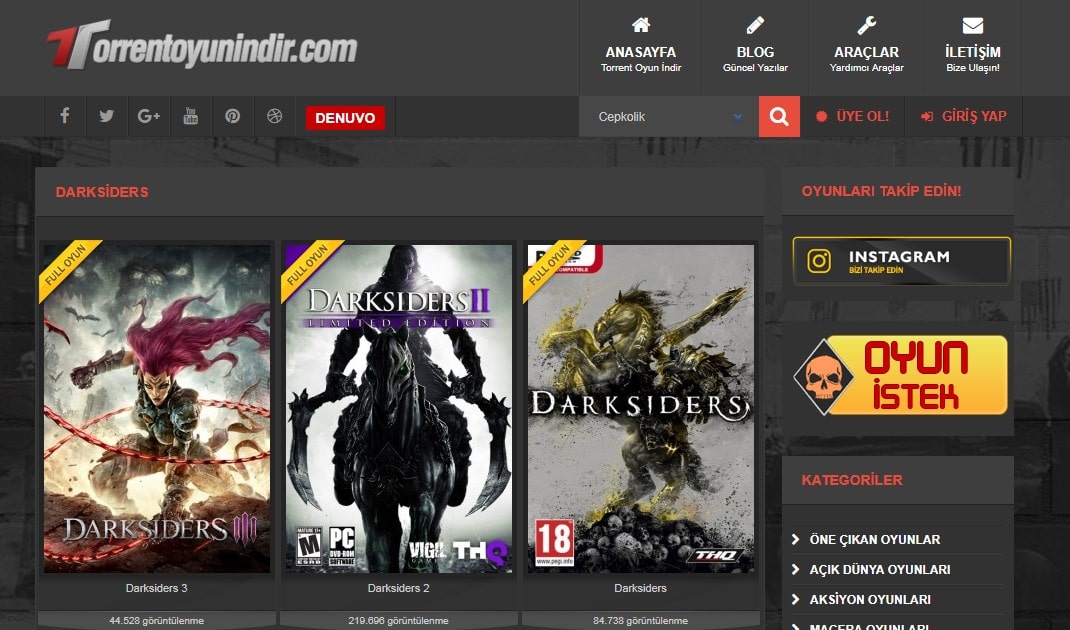
Task: Open the Facebook social icon
Action: pyautogui.click(x=65, y=116)
